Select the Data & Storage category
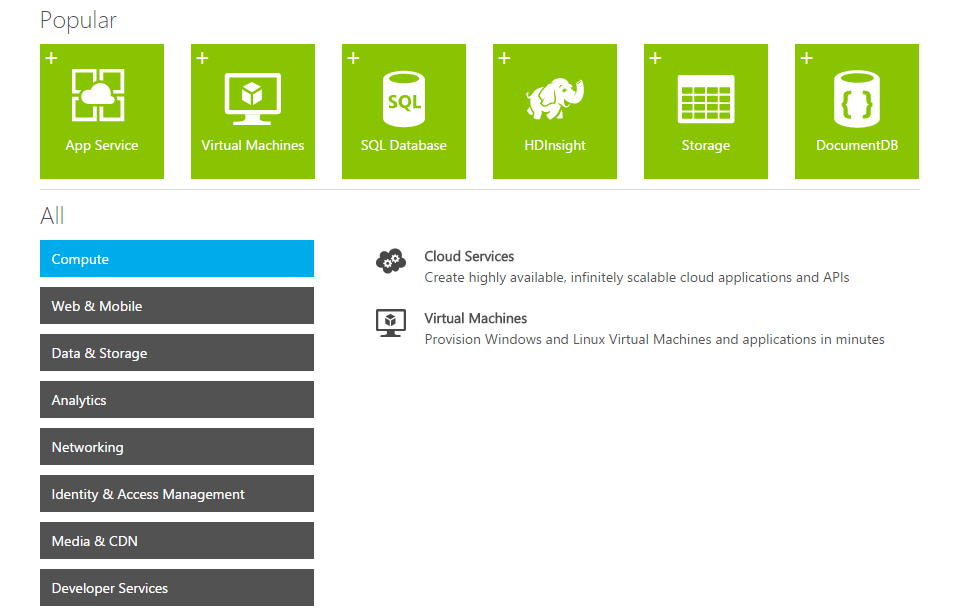 pyautogui.click(x=176, y=352)
